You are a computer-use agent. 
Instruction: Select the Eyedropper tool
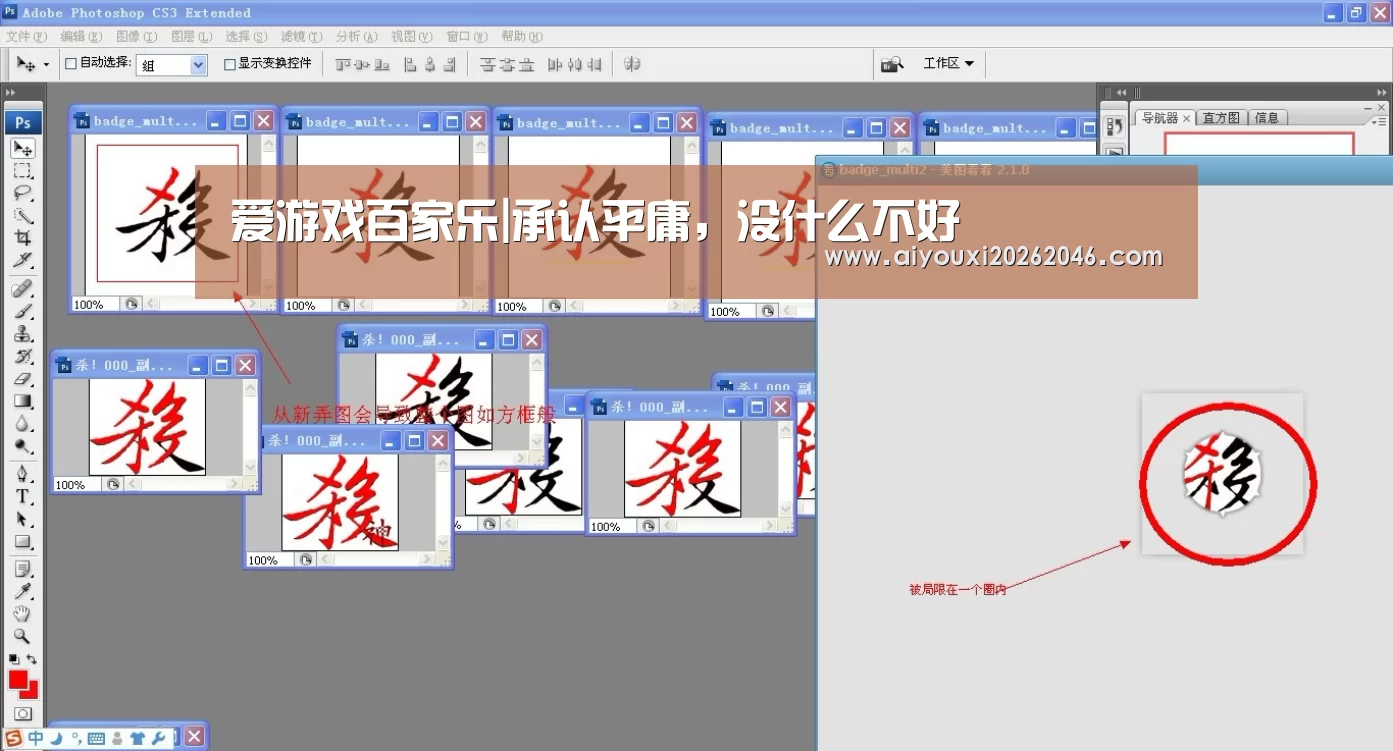[x=22, y=591]
